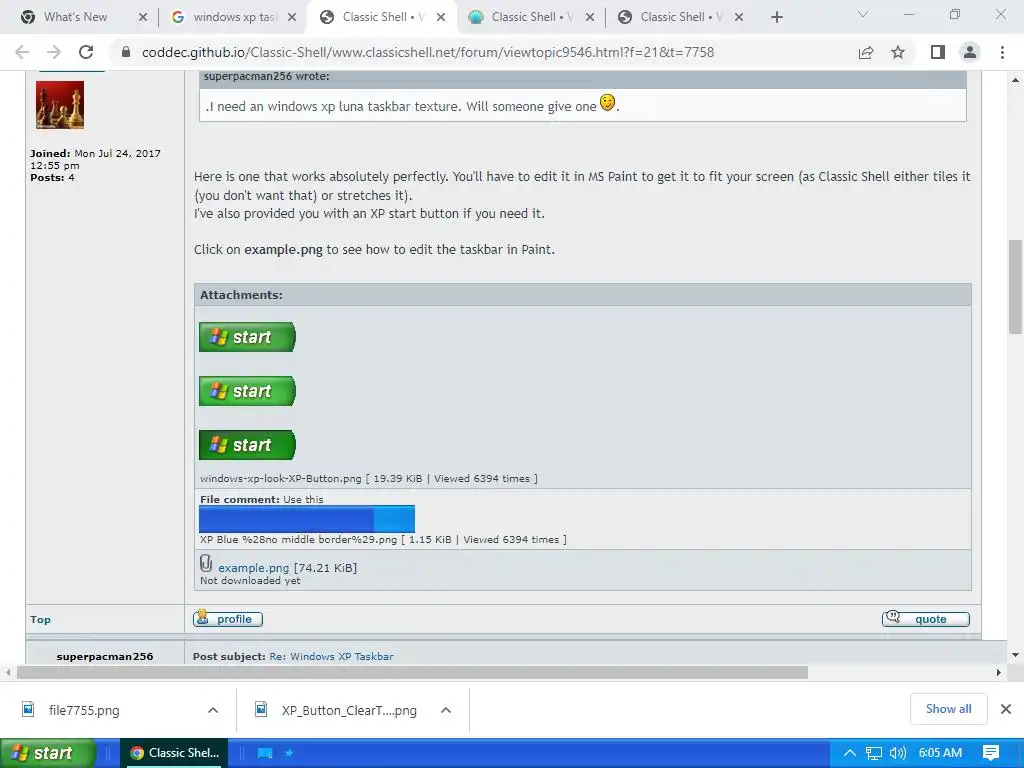1024x768 pixels.
Task: Open the first XP start button image
Action: coord(247,337)
